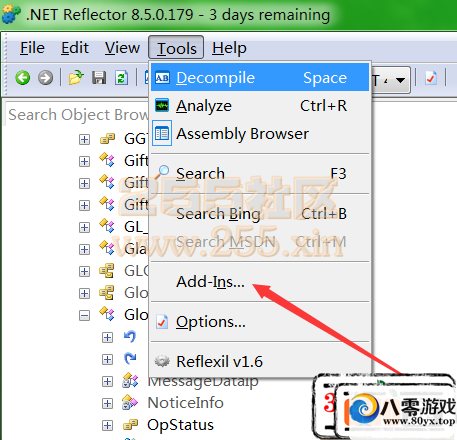Open the Help menu
This screenshot has height=440, width=457.
[x=229, y=48]
